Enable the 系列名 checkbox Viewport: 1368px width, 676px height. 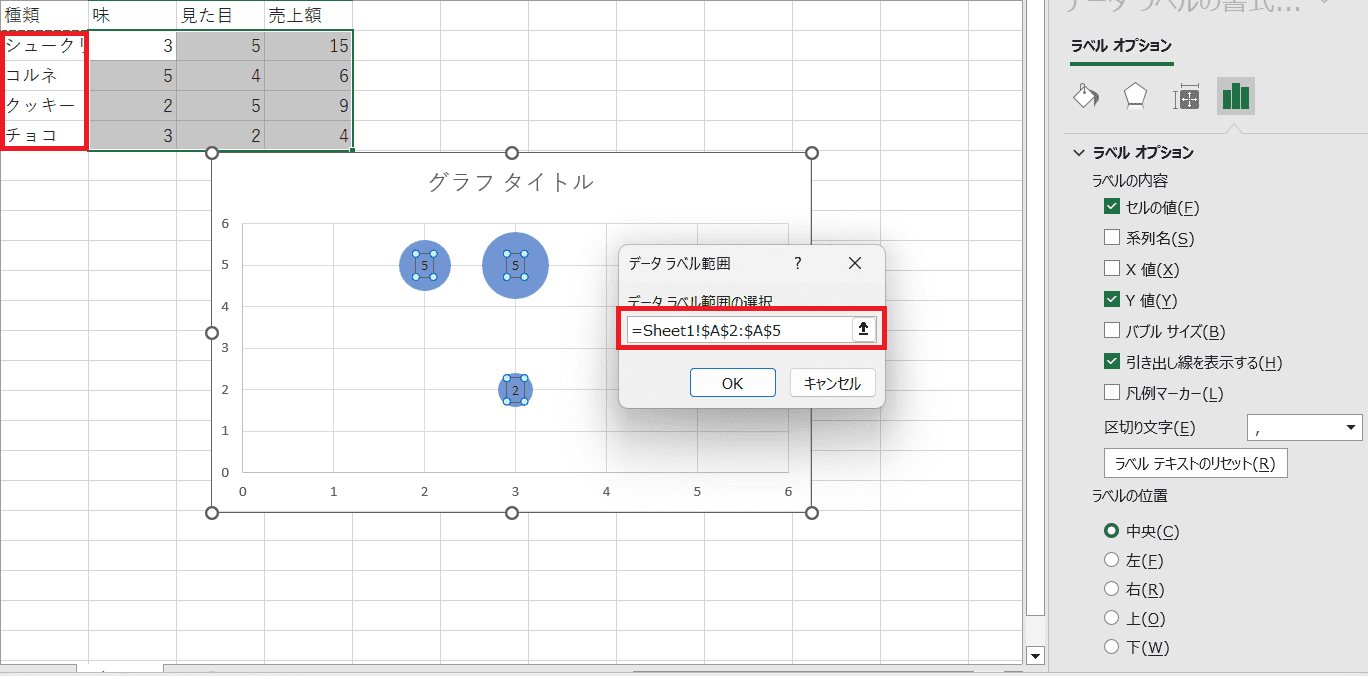(1111, 238)
